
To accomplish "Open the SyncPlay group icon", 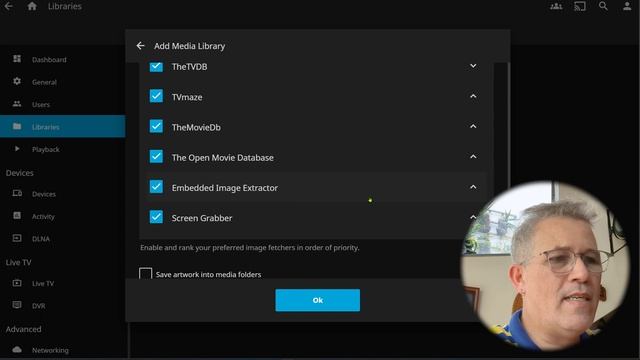I will 556,6.
